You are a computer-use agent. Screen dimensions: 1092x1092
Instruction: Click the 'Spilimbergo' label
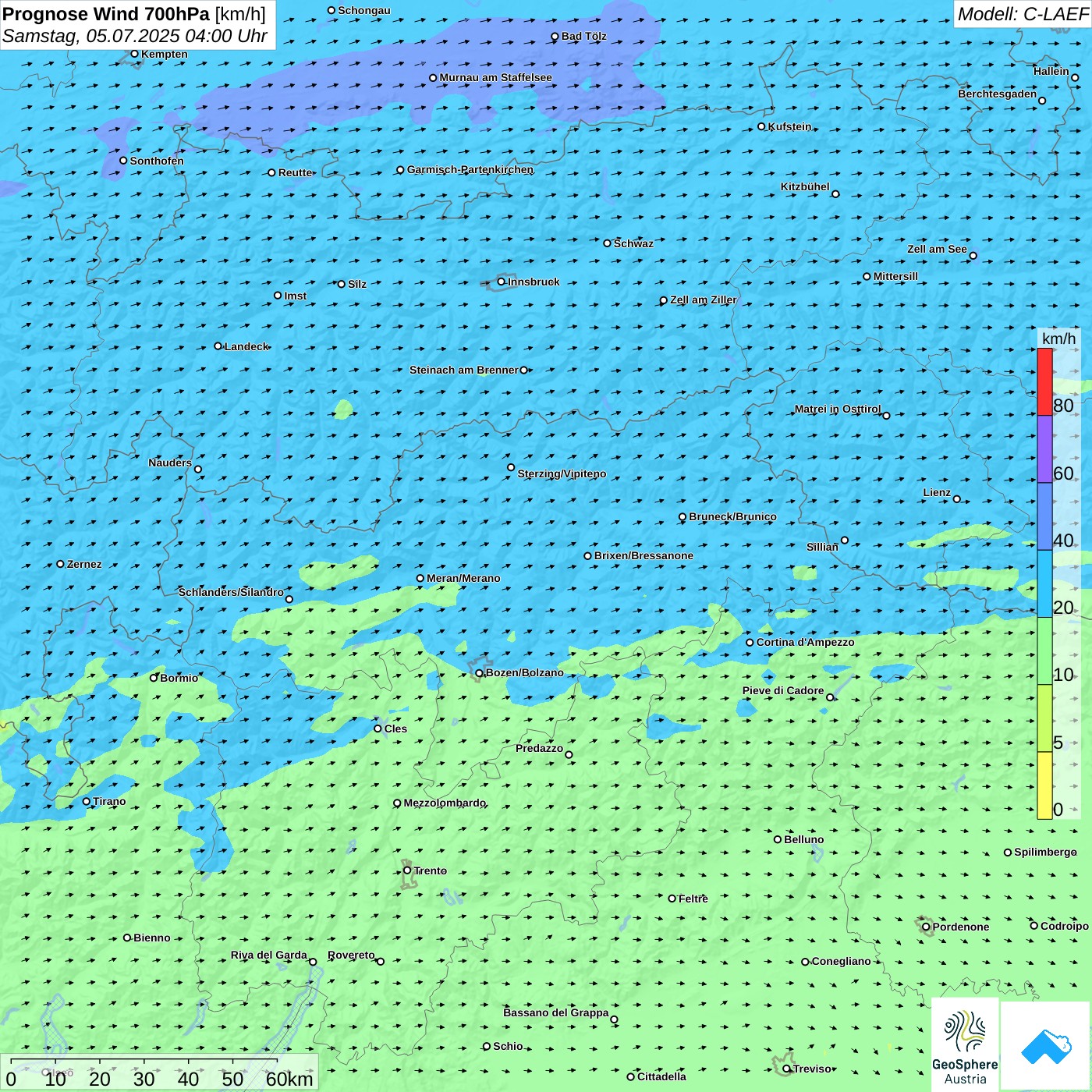1045,852
